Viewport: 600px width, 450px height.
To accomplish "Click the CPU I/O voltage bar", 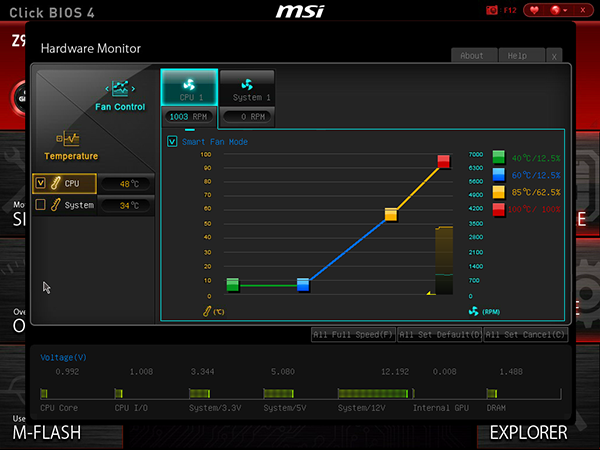I will tap(119, 393).
